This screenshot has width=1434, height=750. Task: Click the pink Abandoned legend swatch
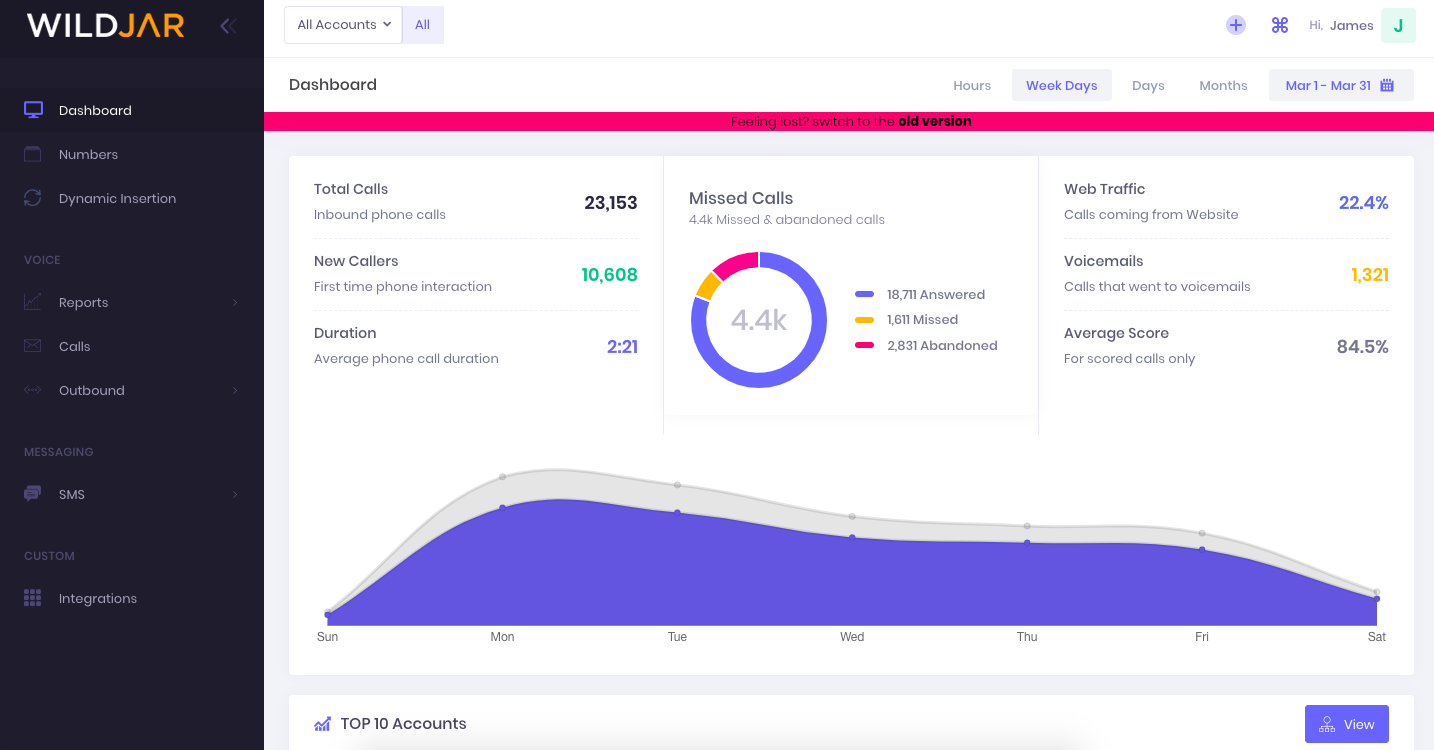[865, 345]
